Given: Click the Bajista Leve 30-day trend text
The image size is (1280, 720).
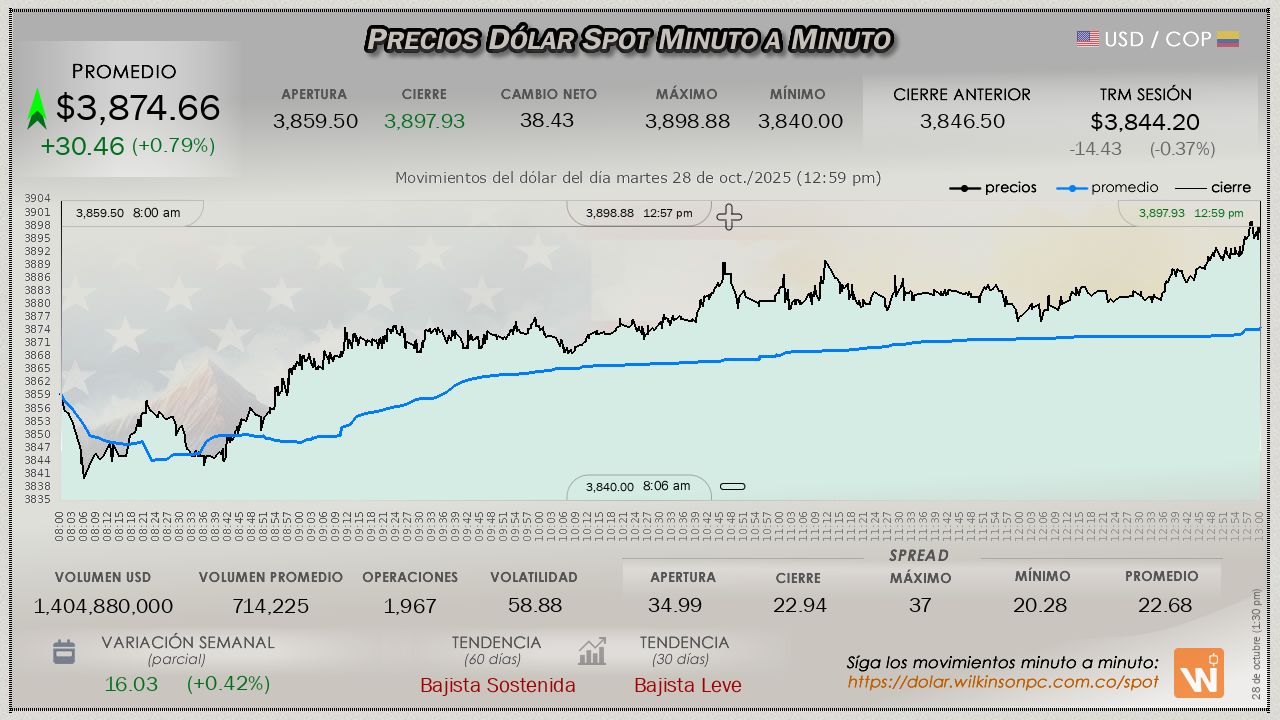Looking at the screenshot, I should coord(688,685).
